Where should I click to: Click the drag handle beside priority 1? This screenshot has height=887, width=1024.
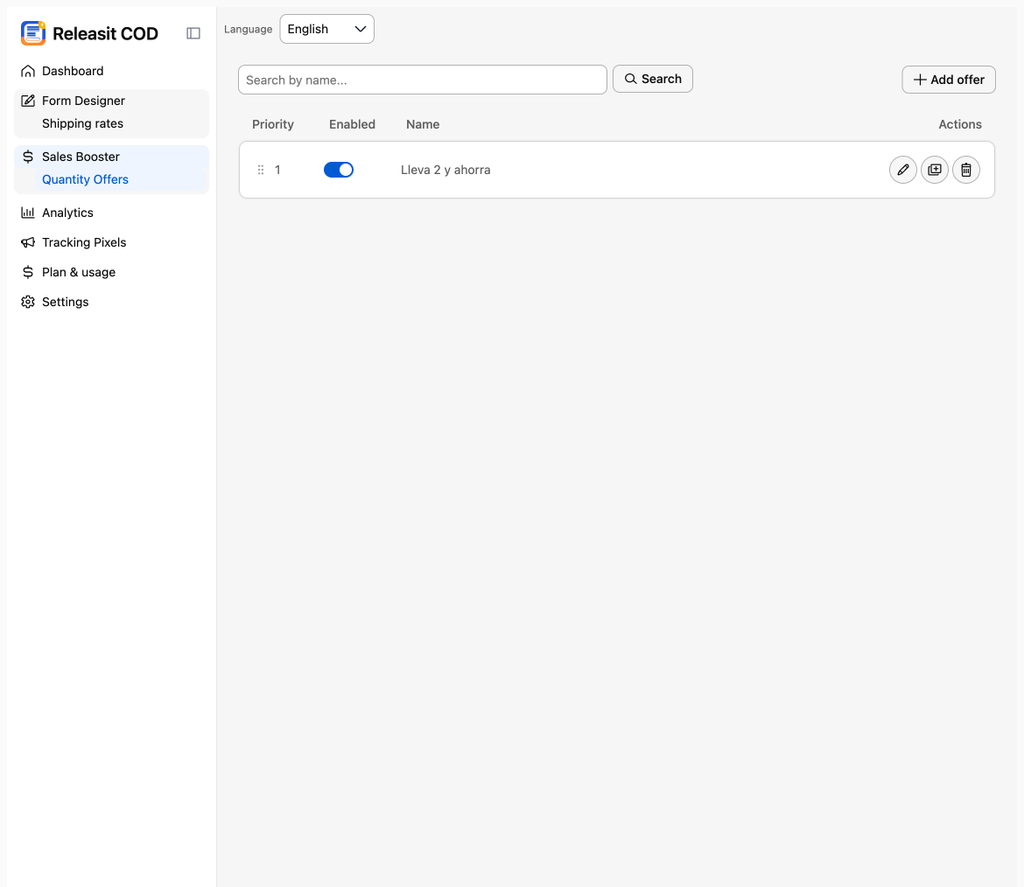(261, 170)
